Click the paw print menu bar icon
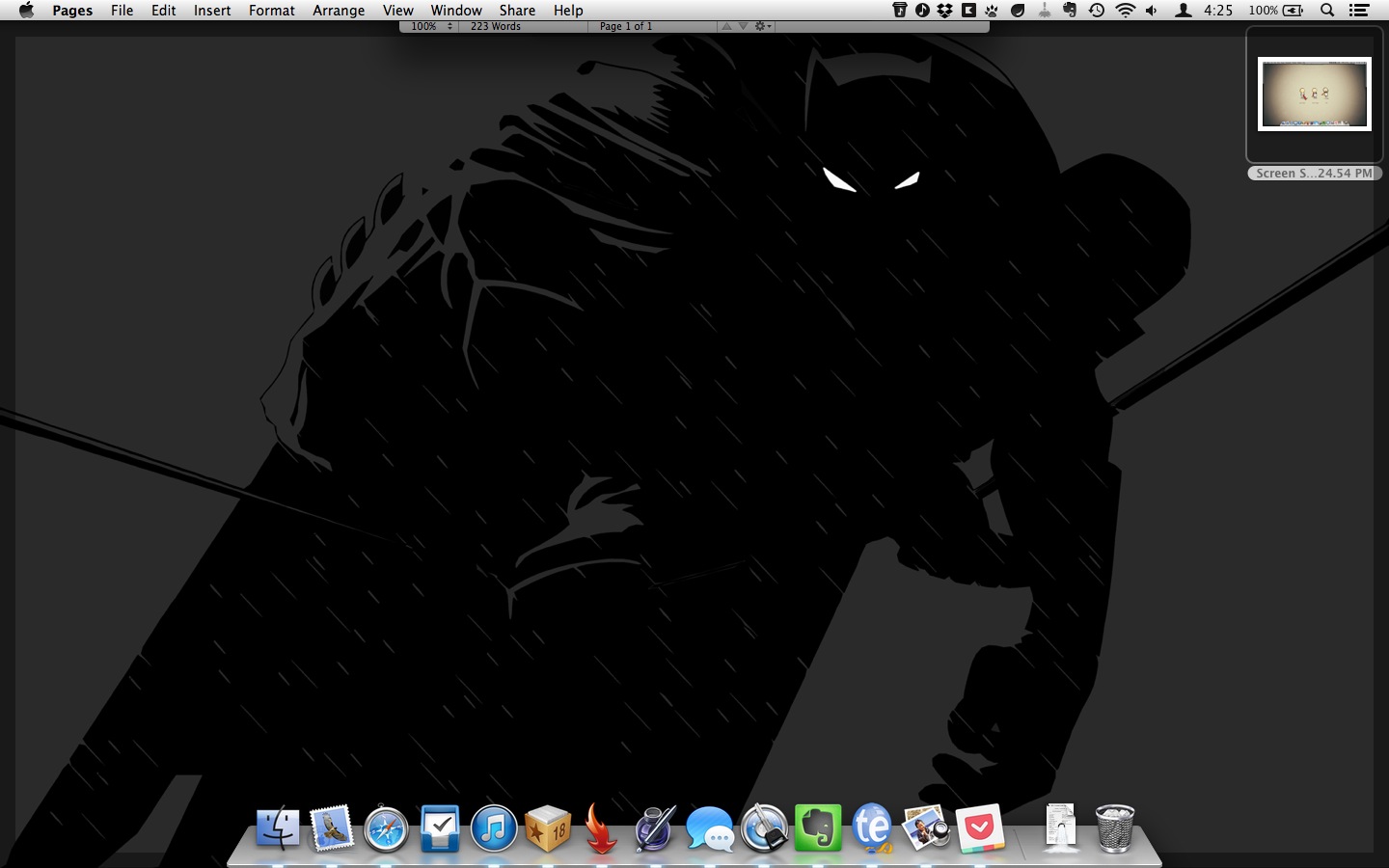This screenshot has height=868, width=1389. (x=992, y=11)
